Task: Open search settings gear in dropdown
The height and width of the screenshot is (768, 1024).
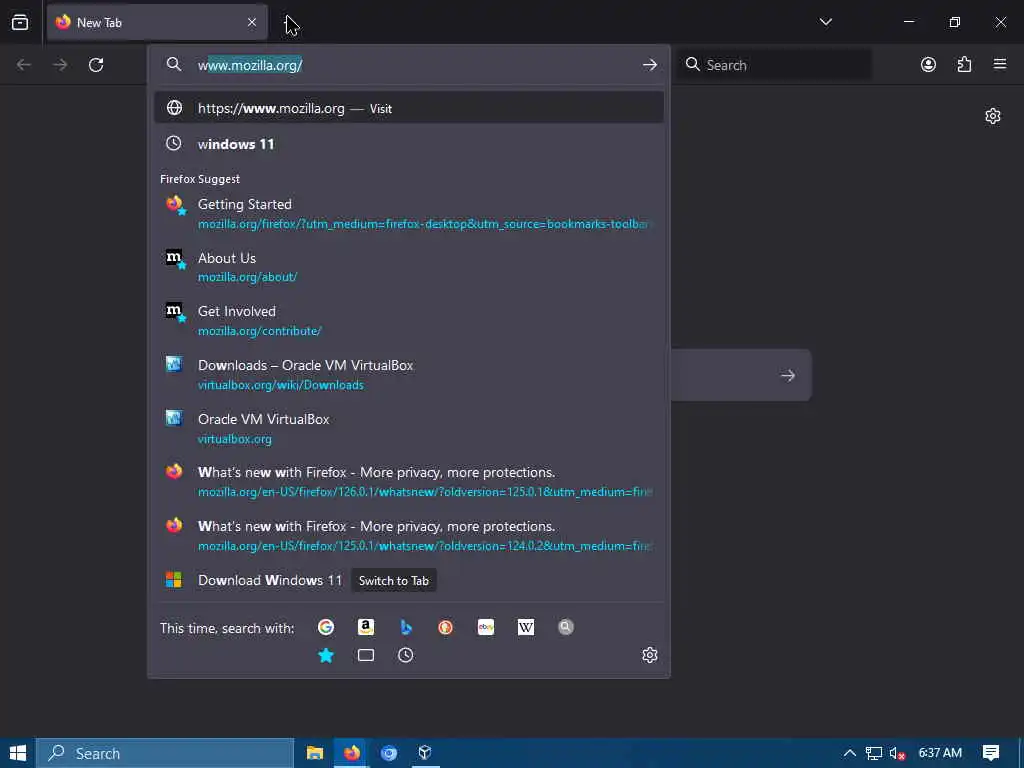Action: (650, 655)
